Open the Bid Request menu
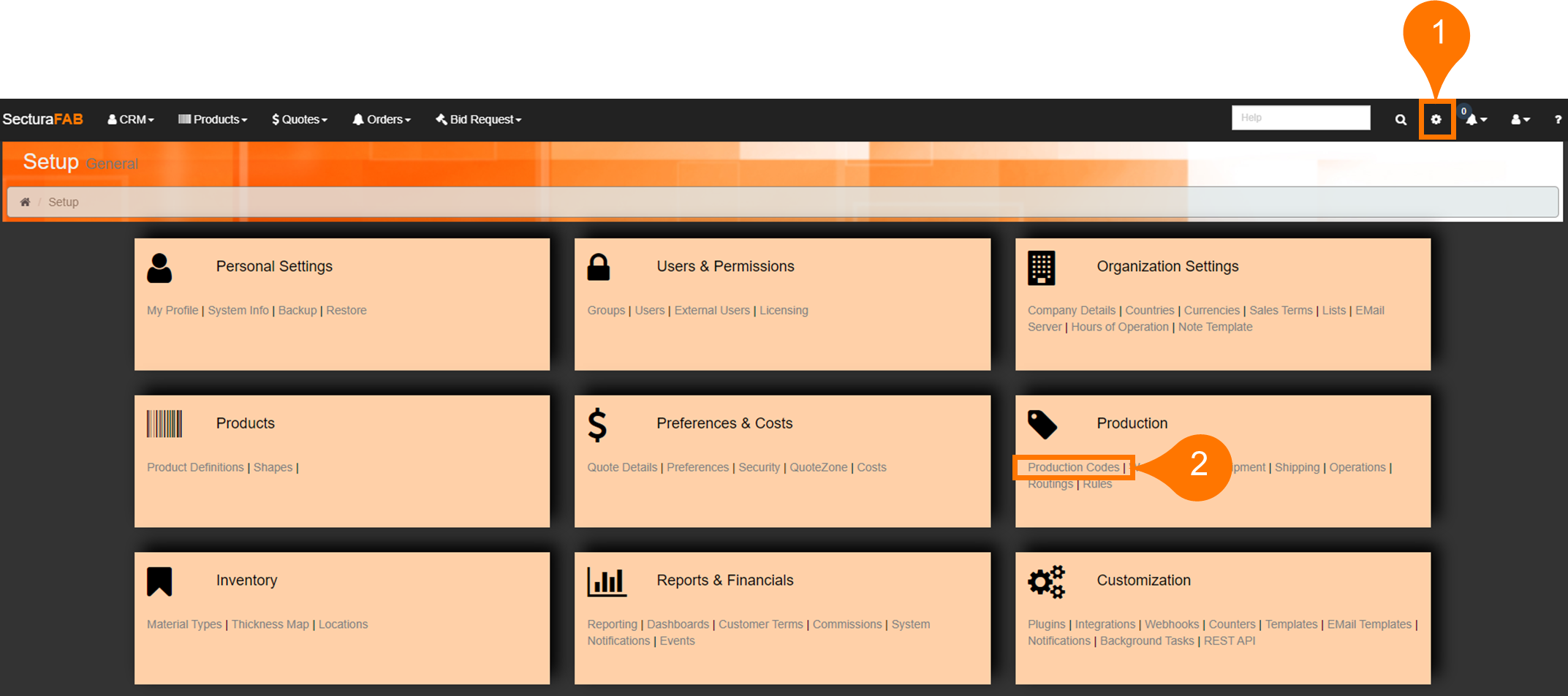The image size is (1568, 696). click(x=479, y=119)
